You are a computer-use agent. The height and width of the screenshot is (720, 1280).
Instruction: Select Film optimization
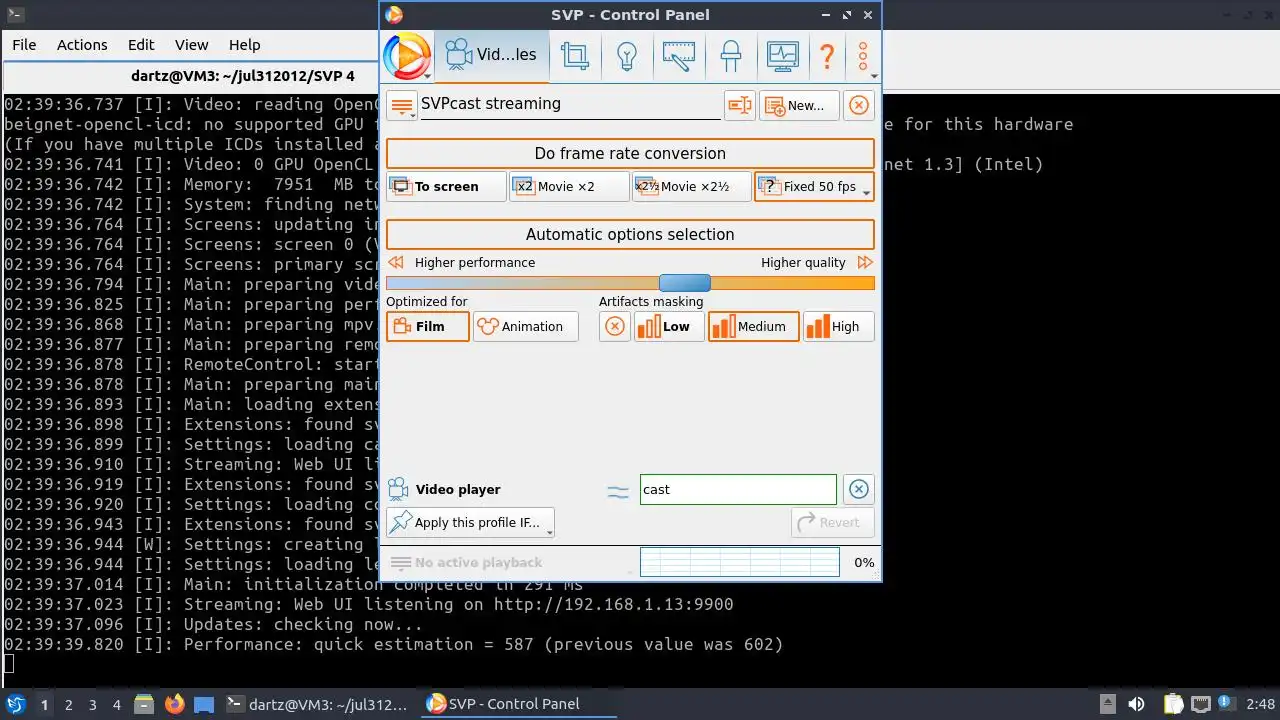coord(428,326)
